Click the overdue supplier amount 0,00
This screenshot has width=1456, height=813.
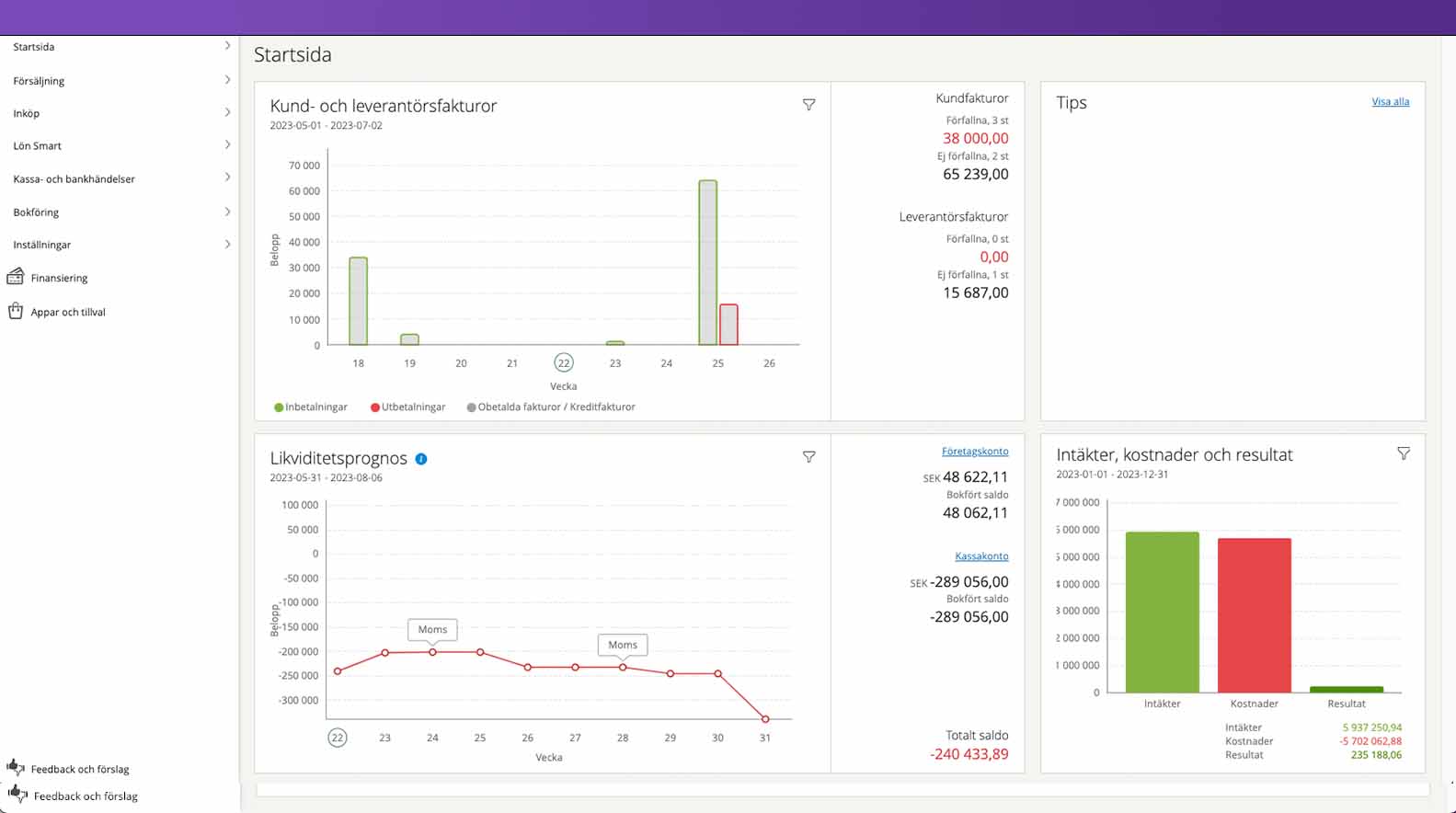coord(994,257)
